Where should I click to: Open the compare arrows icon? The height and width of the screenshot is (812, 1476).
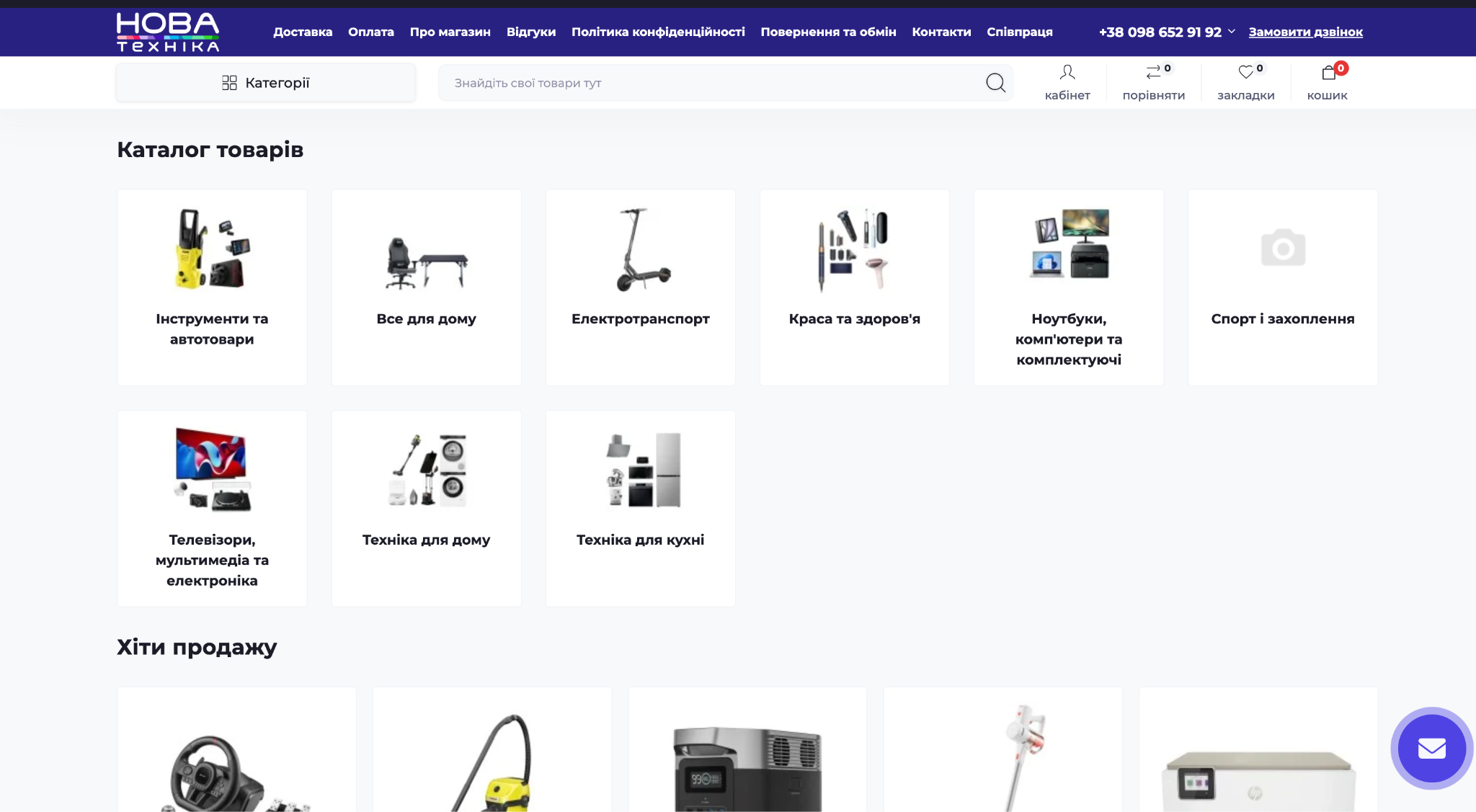click(1153, 72)
